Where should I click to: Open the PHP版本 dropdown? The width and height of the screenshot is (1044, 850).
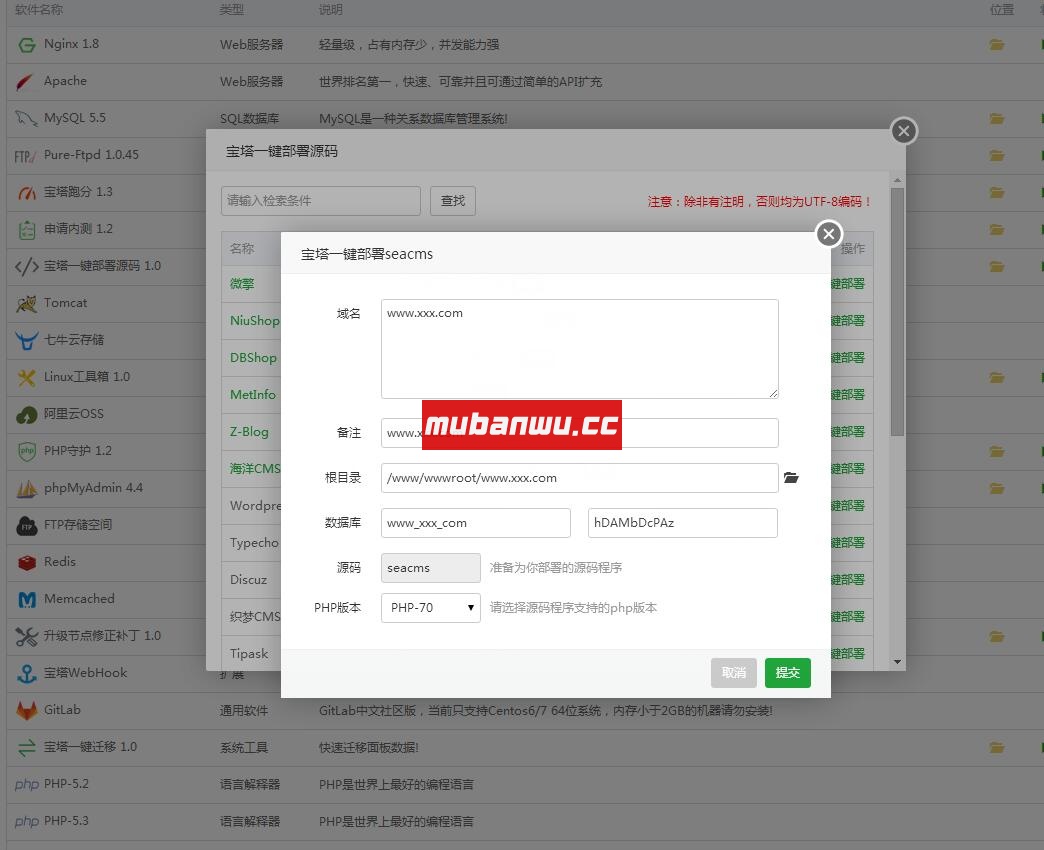[431, 608]
